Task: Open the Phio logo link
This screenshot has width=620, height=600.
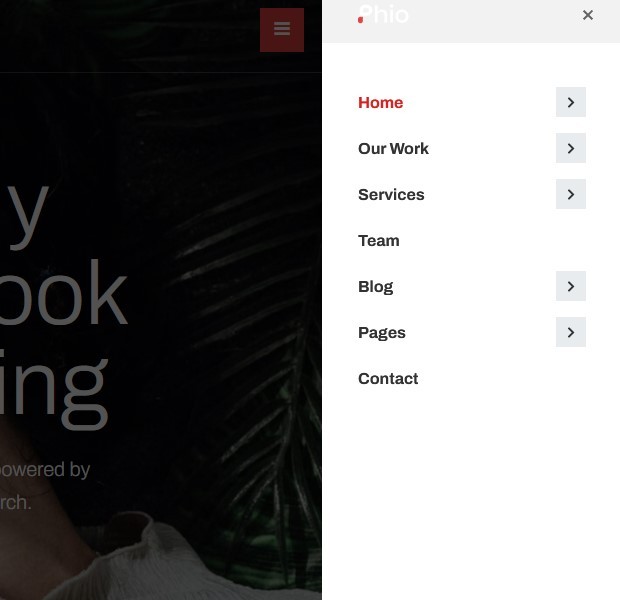Action: (383, 14)
